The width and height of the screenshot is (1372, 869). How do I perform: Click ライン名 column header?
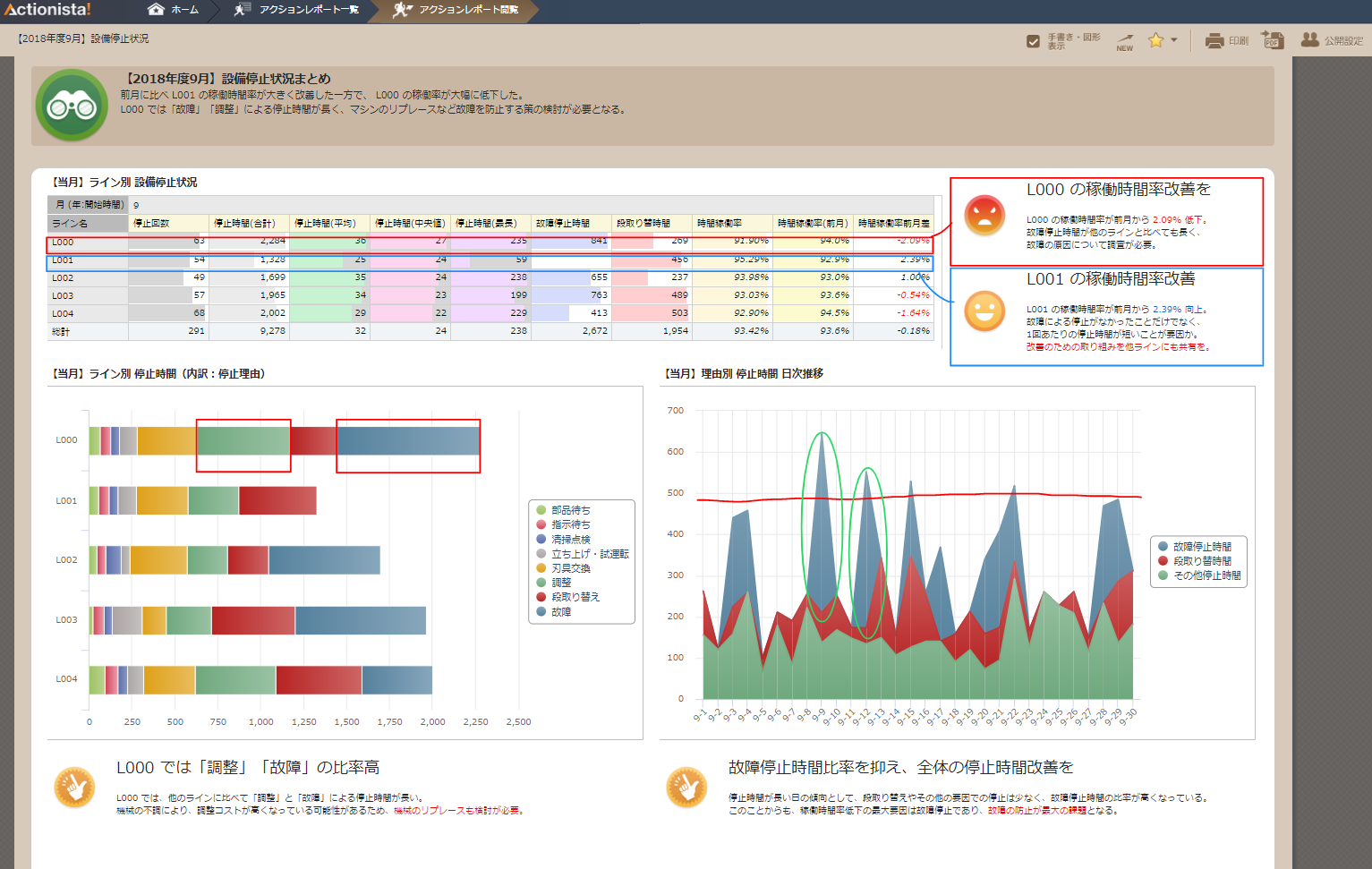tap(88, 223)
